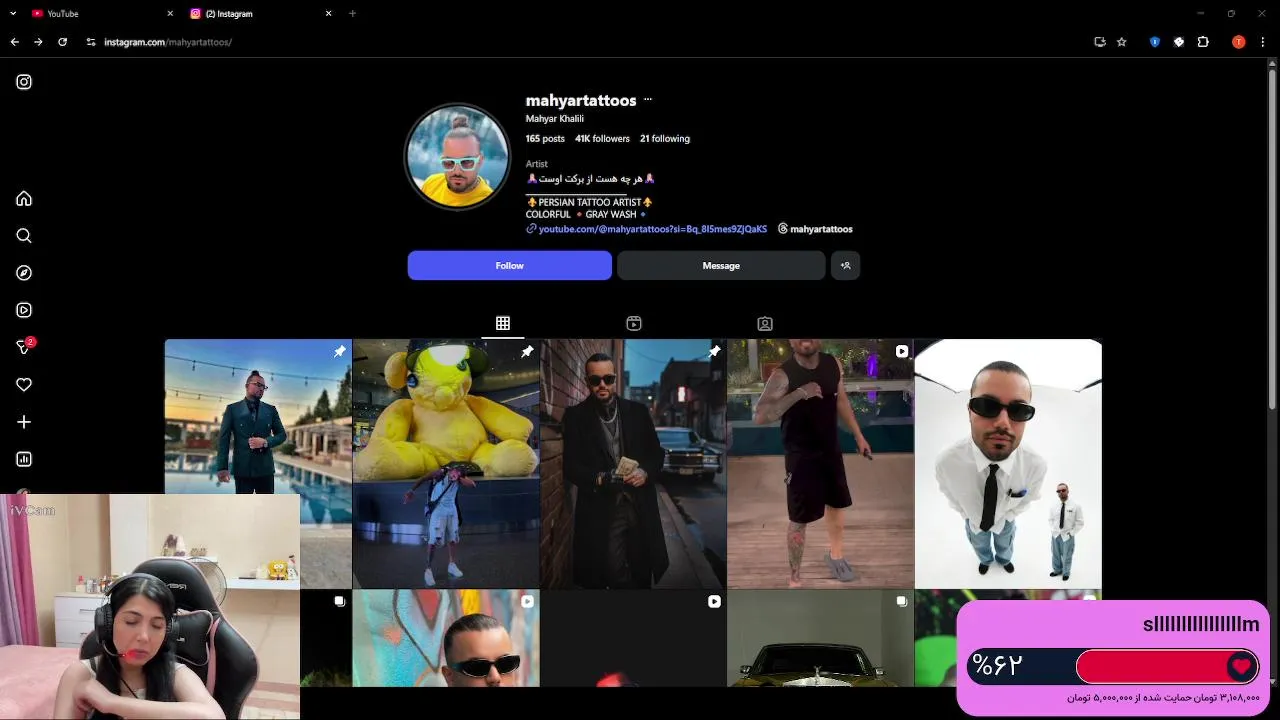Open 21 following list
The height and width of the screenshot is (720, 1280).
pos(665,138)
